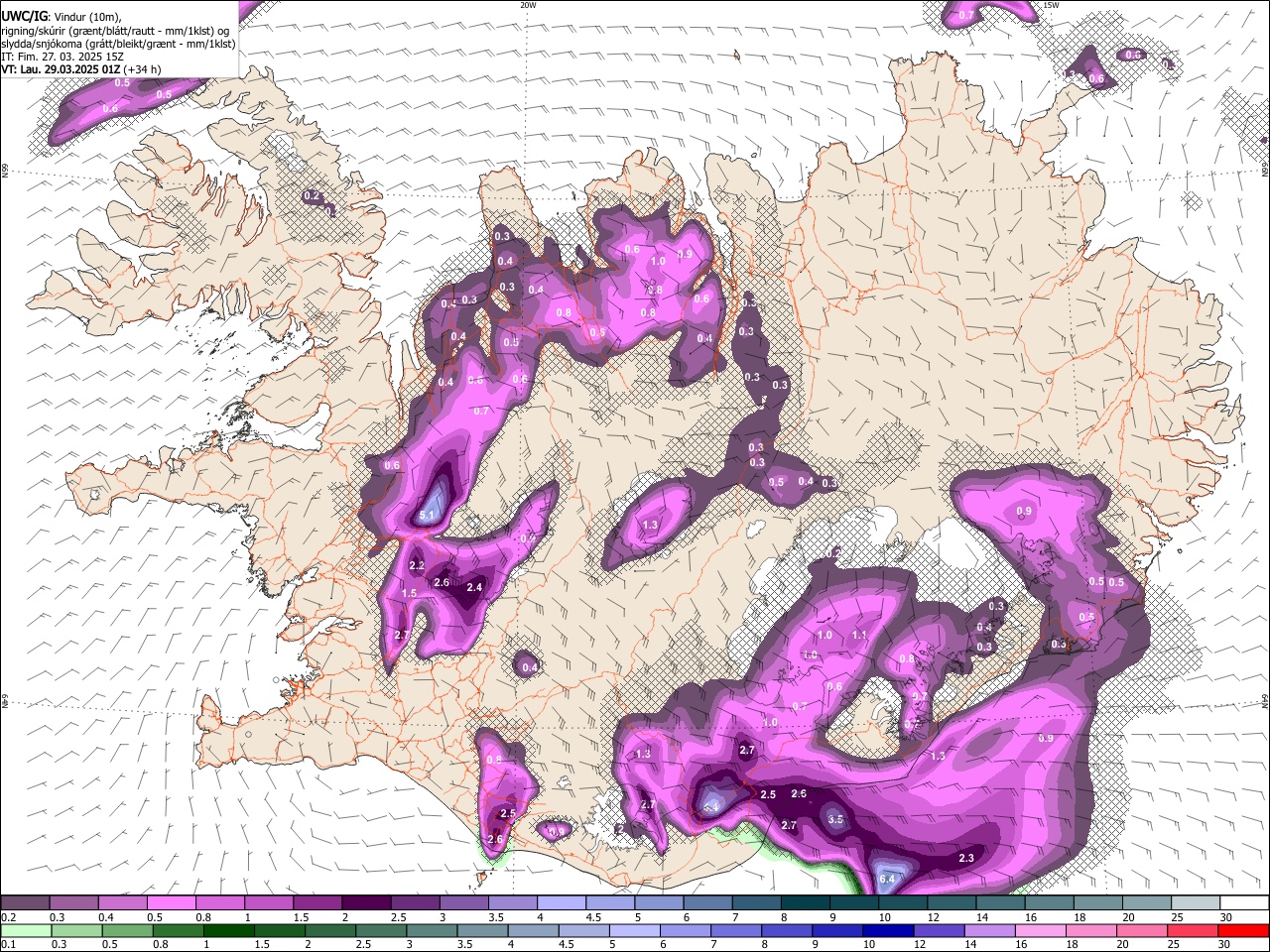Click the 30 label in the rain legend row
Viewport: 1270px width, 952px height.
(1225, 944)
